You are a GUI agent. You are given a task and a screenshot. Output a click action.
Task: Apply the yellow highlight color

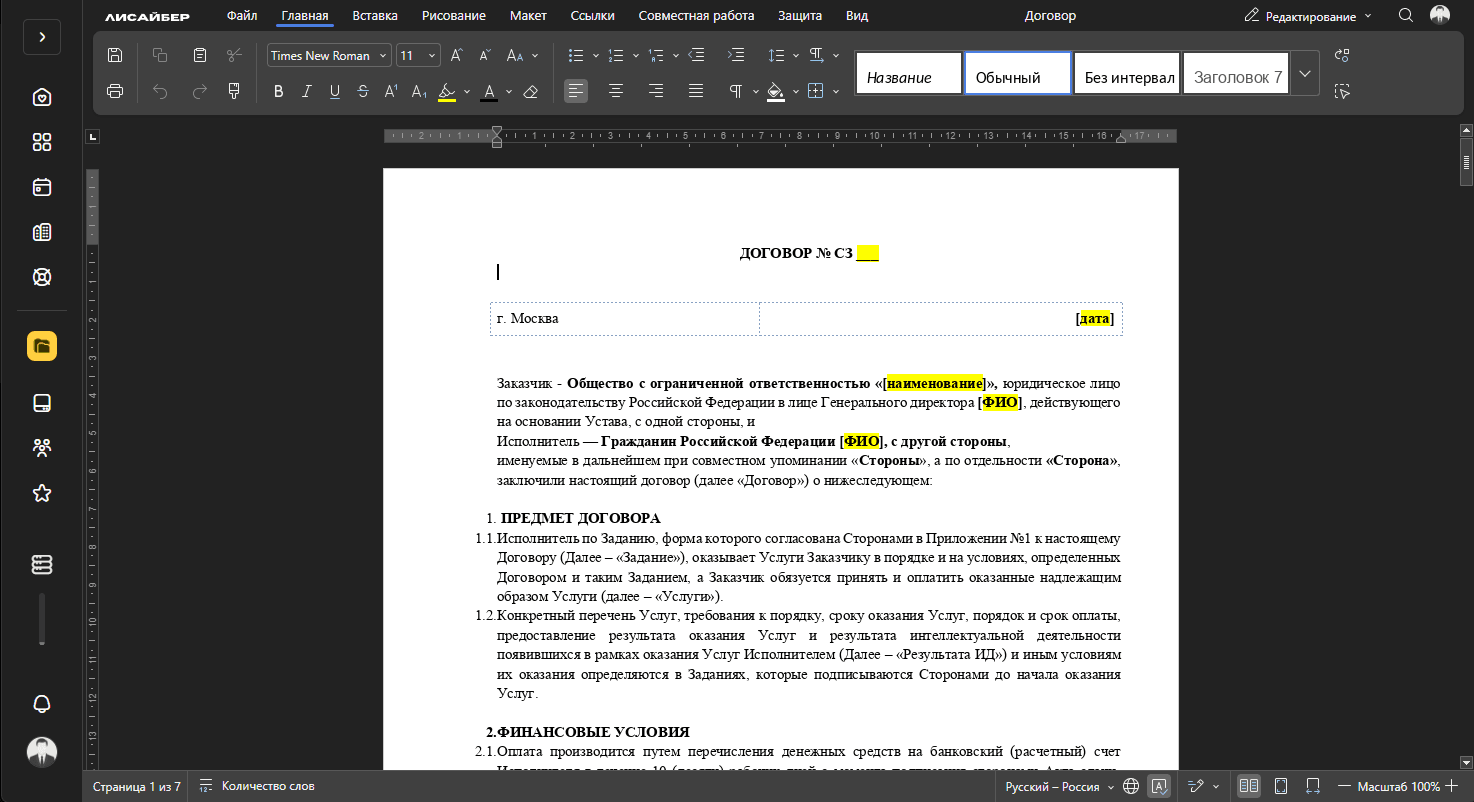[446, 91]
